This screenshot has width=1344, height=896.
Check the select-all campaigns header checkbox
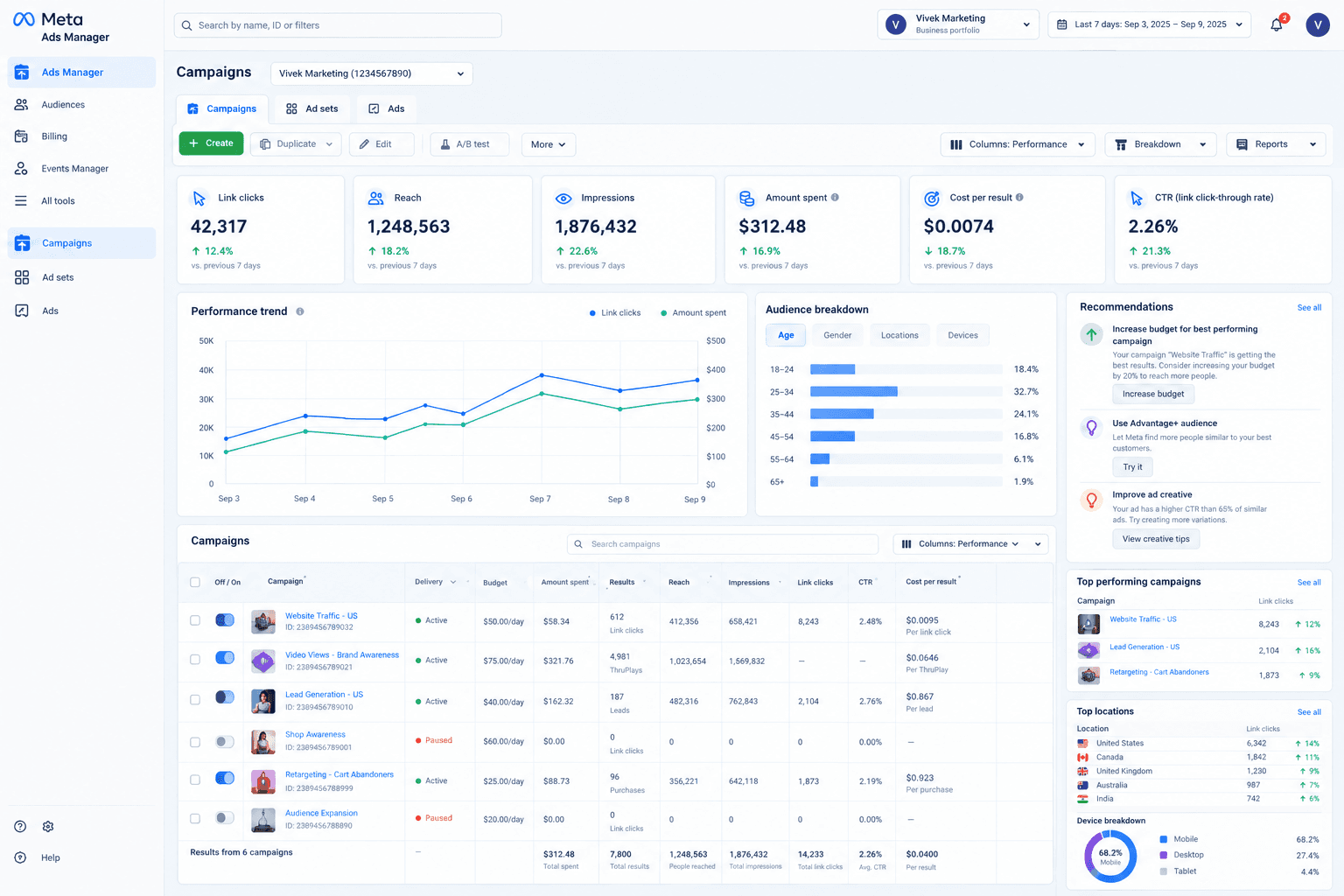[x=195, y=582]
